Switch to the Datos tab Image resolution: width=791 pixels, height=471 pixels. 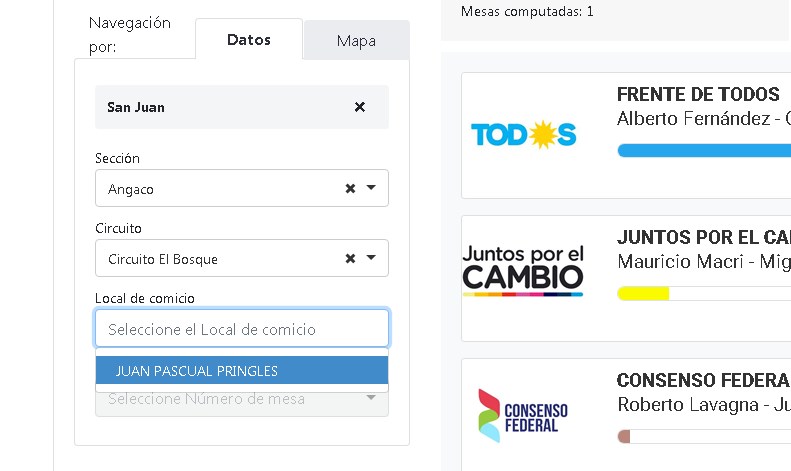click(x=249, y=40)
